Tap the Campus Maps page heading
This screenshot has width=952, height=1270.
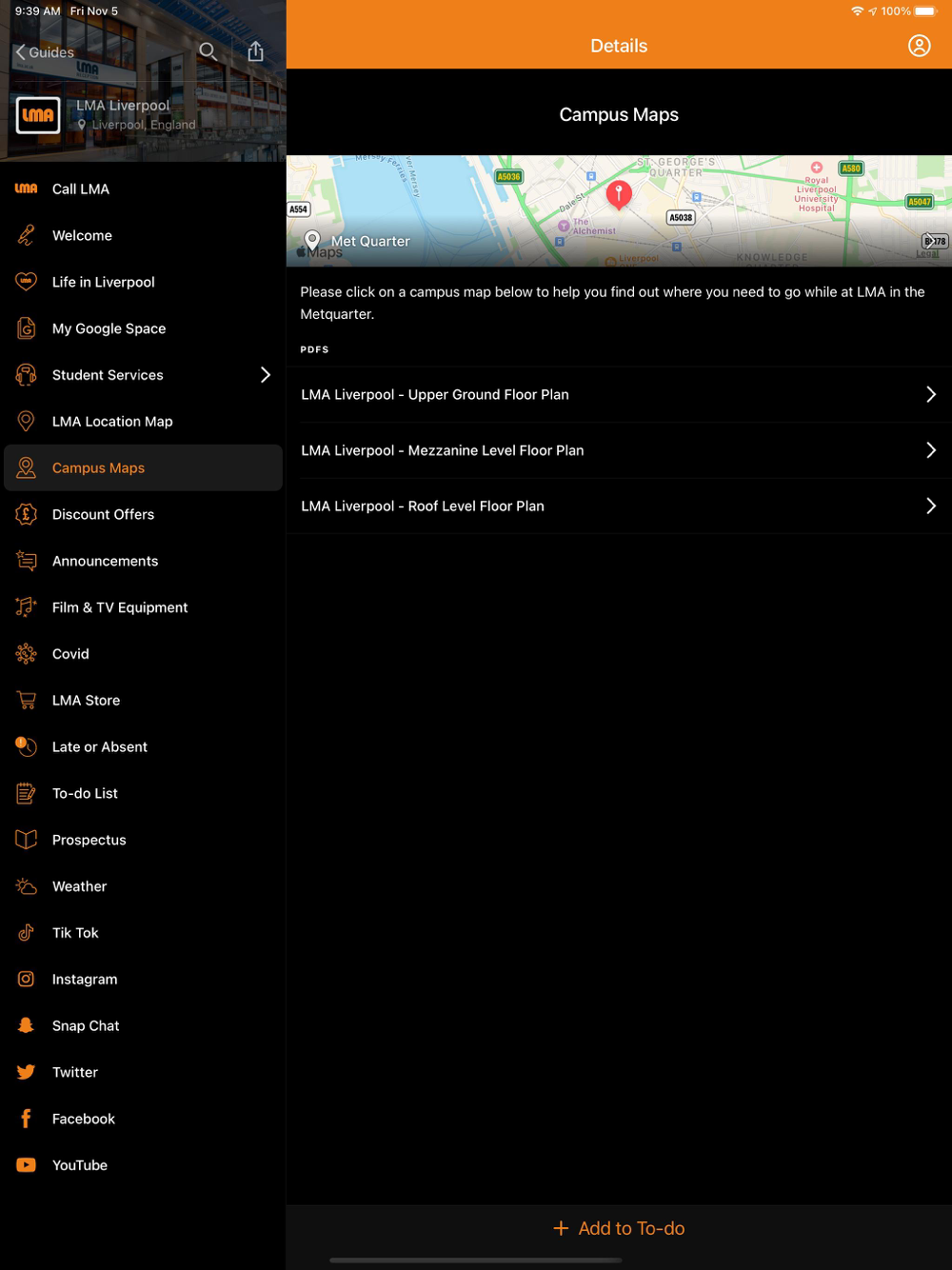click(619, 114)
